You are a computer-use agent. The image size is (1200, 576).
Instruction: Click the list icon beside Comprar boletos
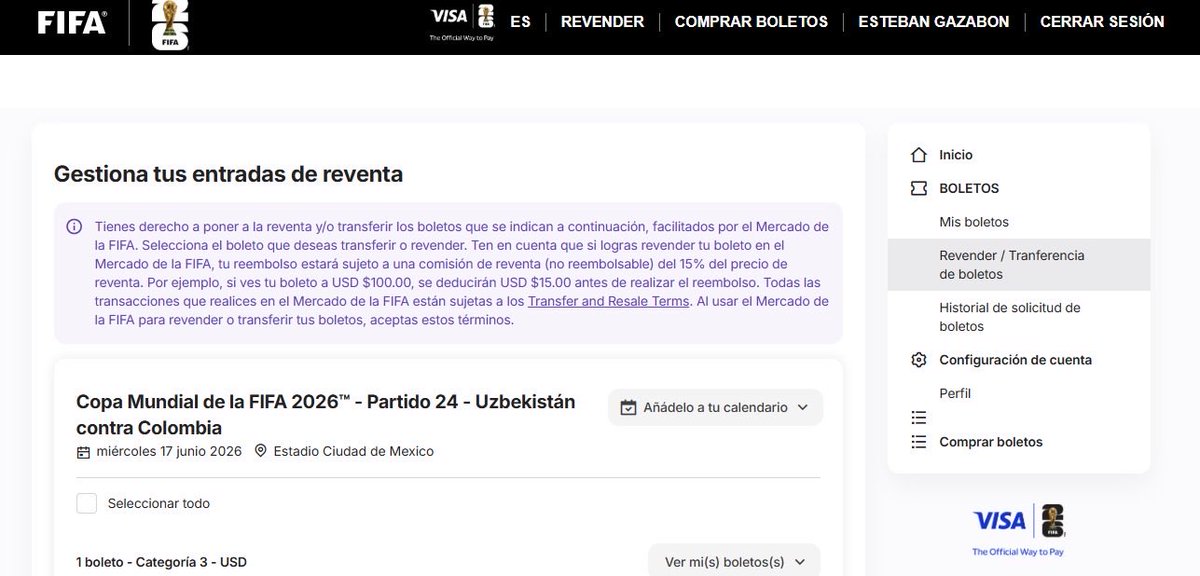pos(919,442)
